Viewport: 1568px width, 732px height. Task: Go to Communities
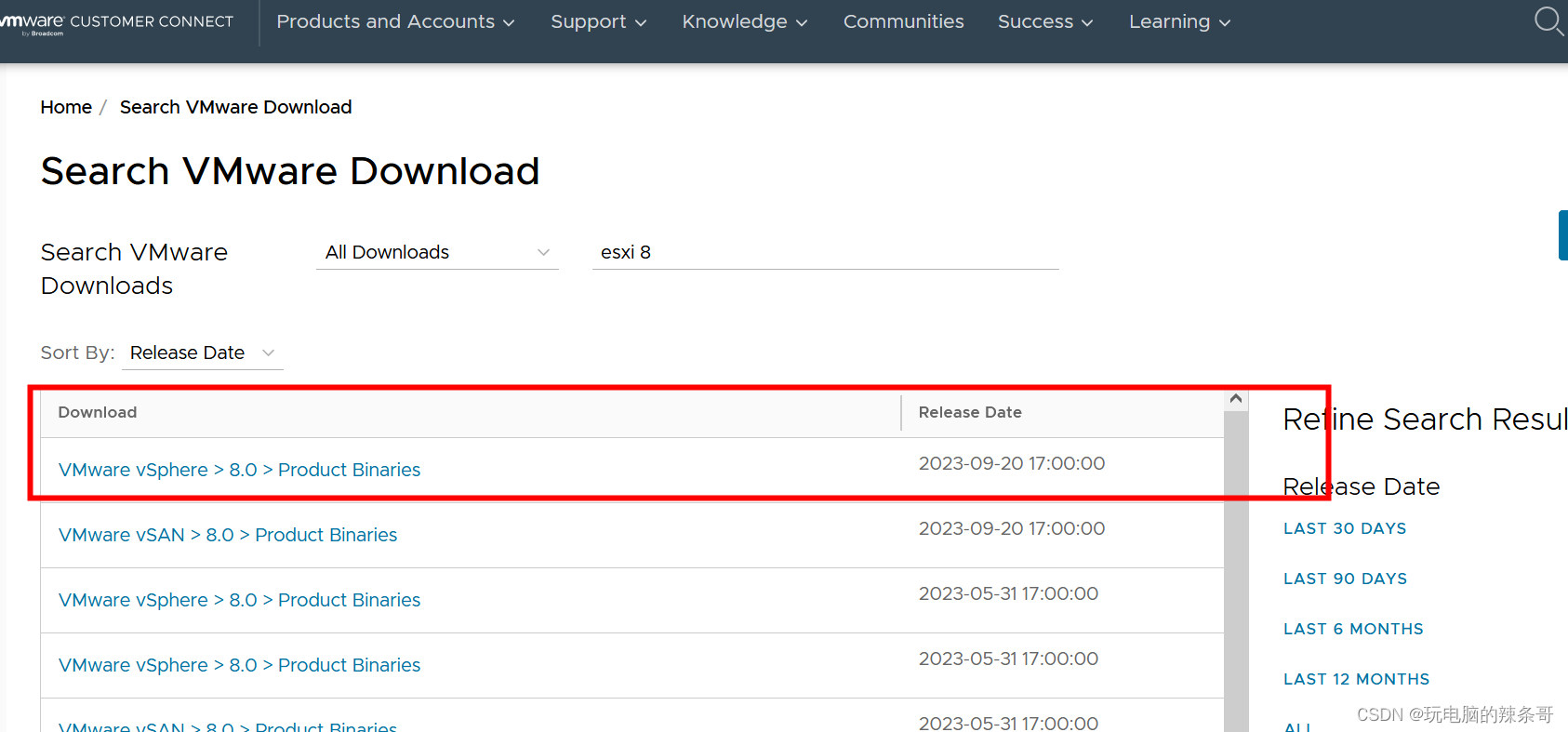coord(903,21)
